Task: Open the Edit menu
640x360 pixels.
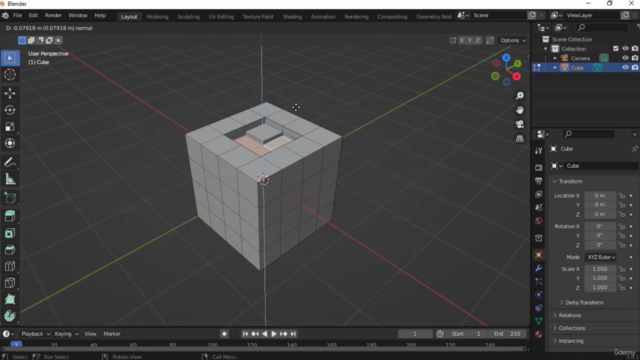Action: click(x=33, y=16)
